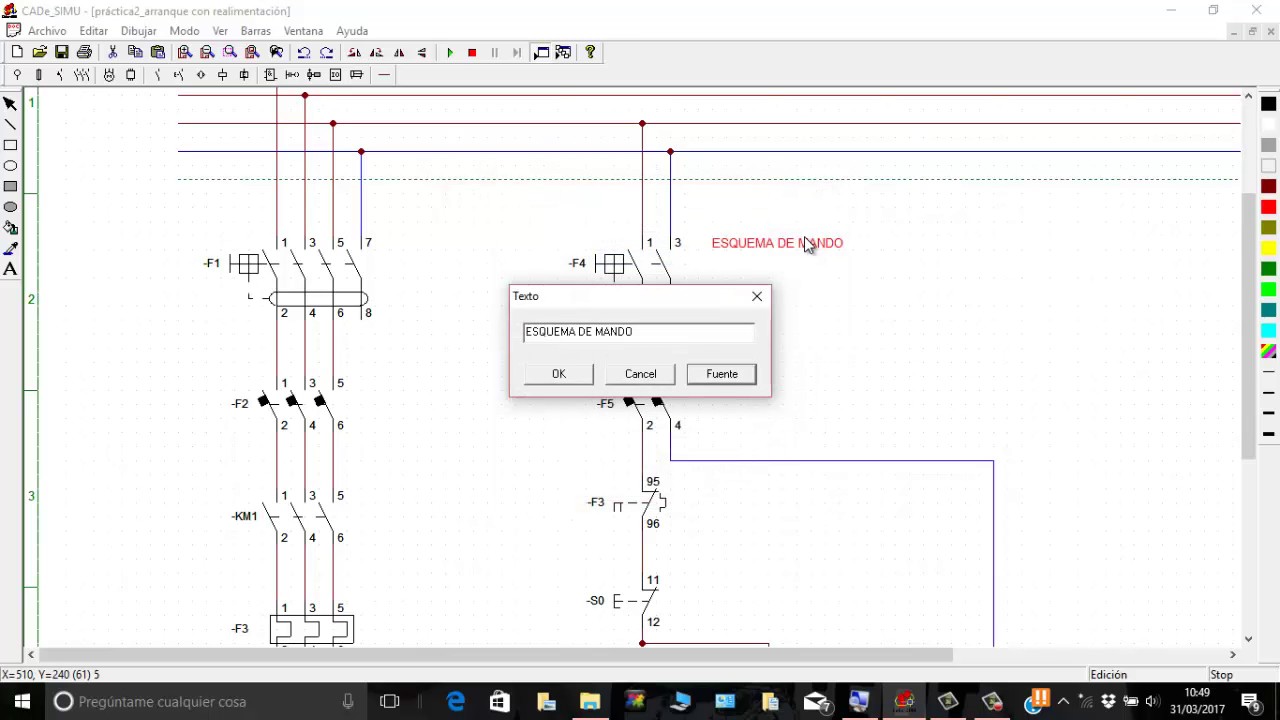Click the Cortana search box in taskbar
Image resolution: width=1280 pixels, height=720 pixels.
(206, 701)
